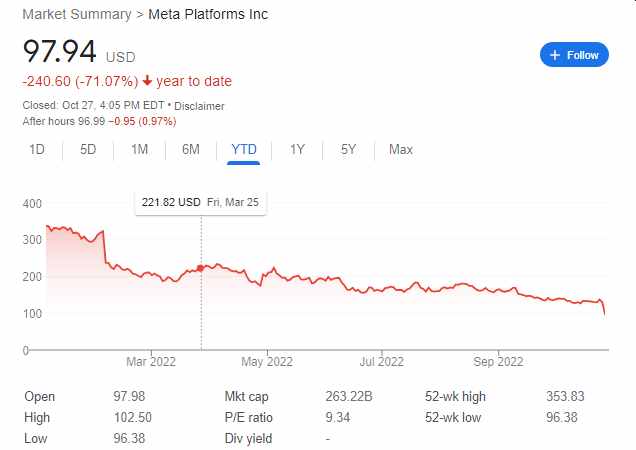Viewport: 636px width, 450px height.
Task: Select the Max range tab
Action: coord(400,150)
